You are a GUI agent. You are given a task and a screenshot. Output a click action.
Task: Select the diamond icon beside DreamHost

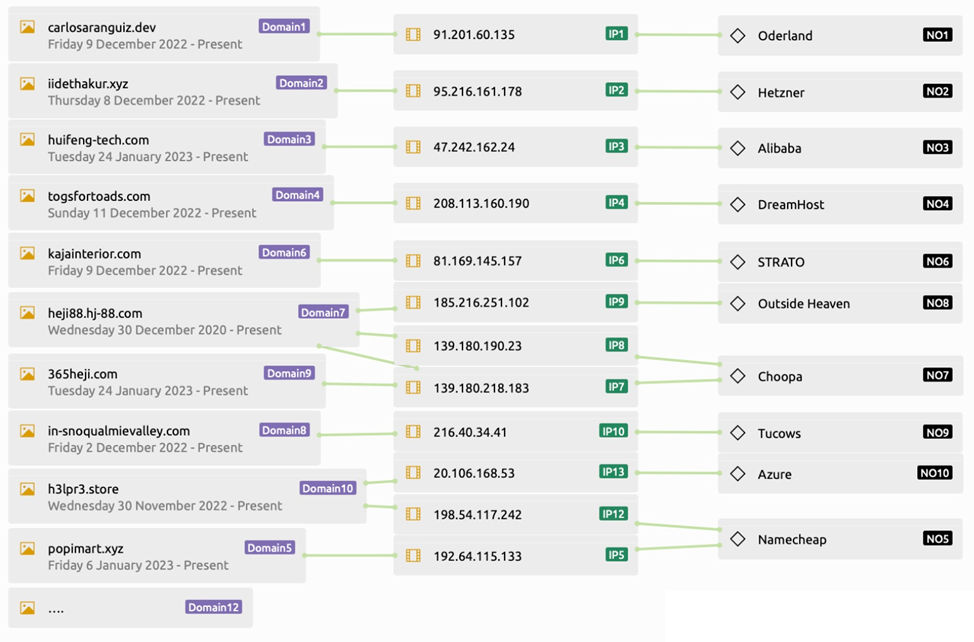(x=738, y=204)
